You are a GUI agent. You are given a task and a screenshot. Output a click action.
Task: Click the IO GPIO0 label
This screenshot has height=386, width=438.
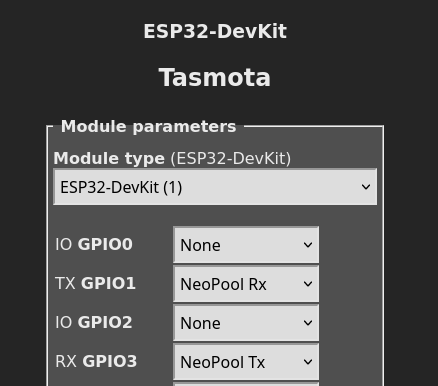[94, 244]
